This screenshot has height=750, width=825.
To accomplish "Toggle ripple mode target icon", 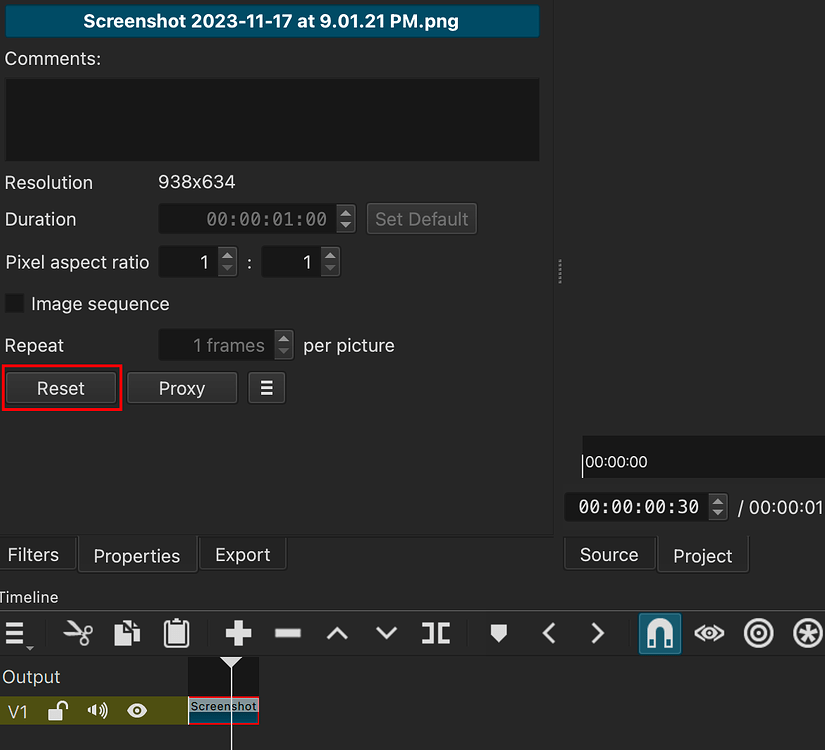I will point(758,633).
